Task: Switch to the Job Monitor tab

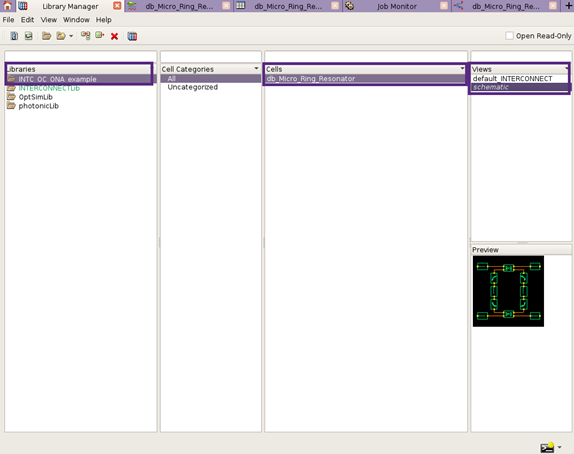Action: tap(396, 6)
